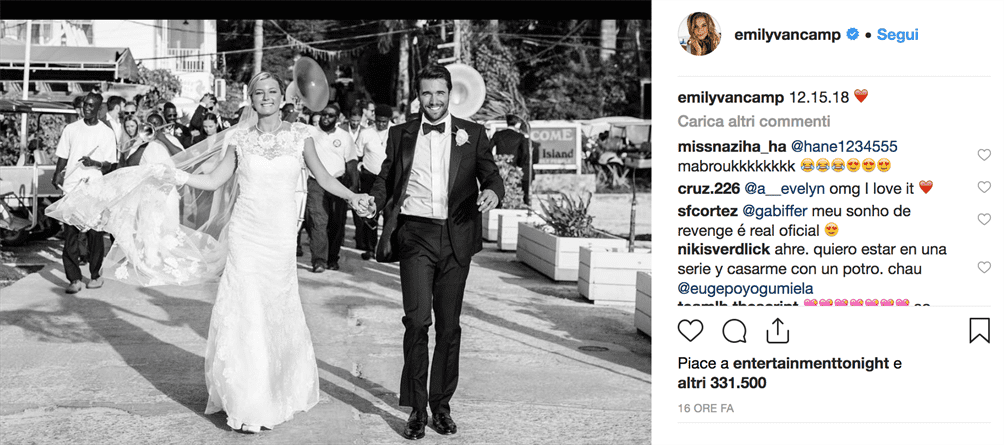Screen dimensions: 1004x445
Task: Like nikisverdlick's comment heart
Action: coord(984,267)
